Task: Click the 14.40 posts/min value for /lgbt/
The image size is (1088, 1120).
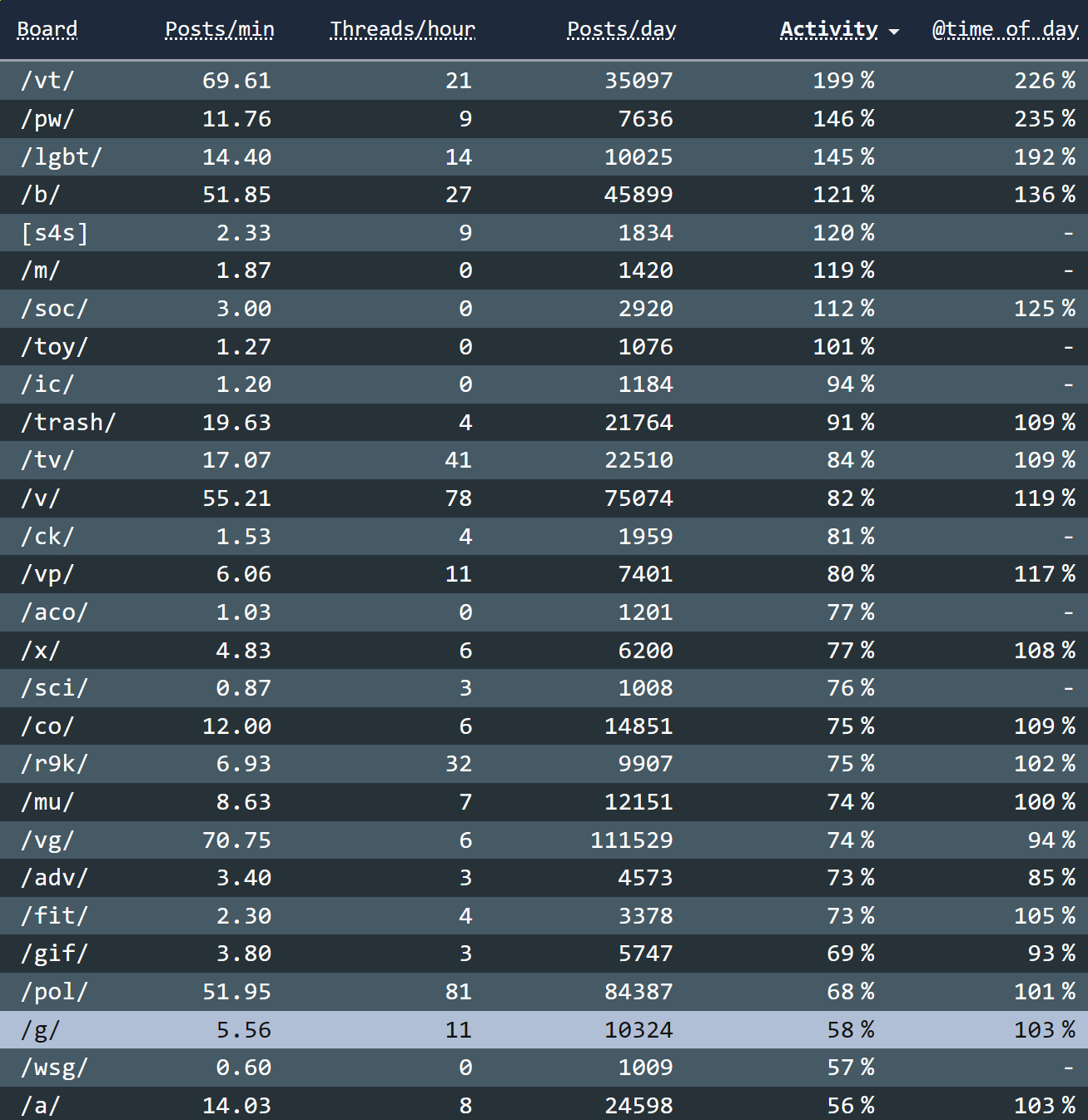Action: [237, 156]
